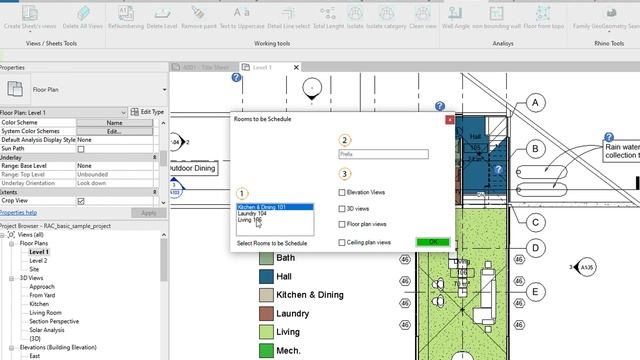Select the Delete Level tool

(x=162, y=18)
